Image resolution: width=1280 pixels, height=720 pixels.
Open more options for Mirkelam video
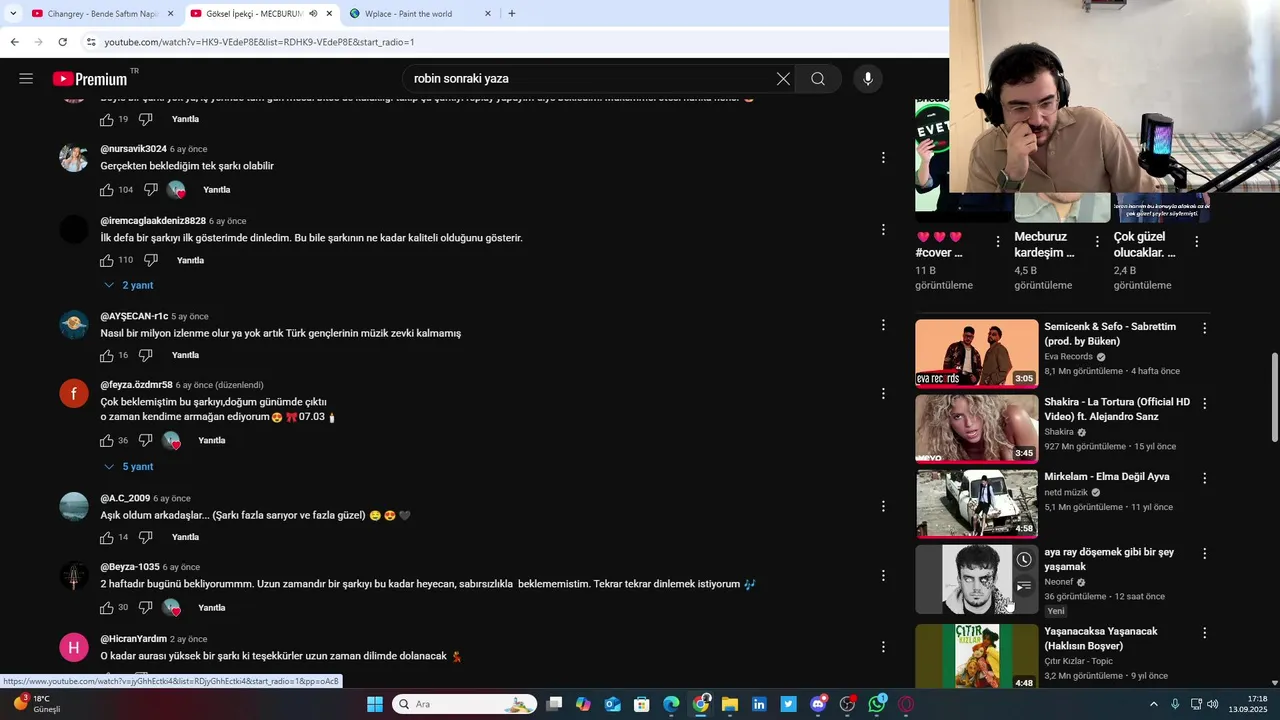pos(1204,478)
